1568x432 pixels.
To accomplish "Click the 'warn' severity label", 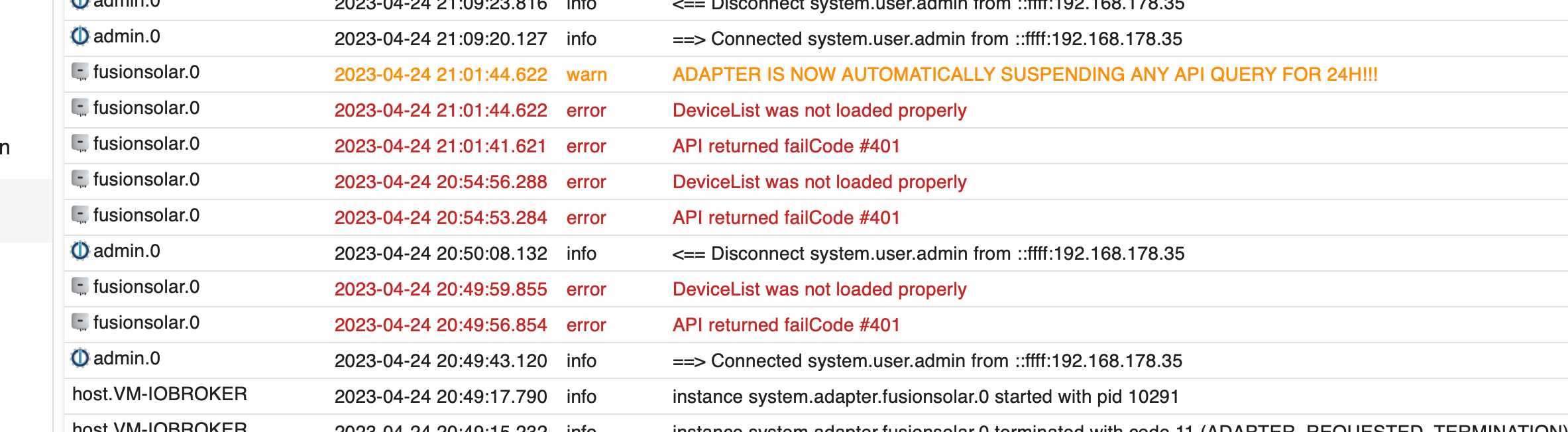I will 587,74.
